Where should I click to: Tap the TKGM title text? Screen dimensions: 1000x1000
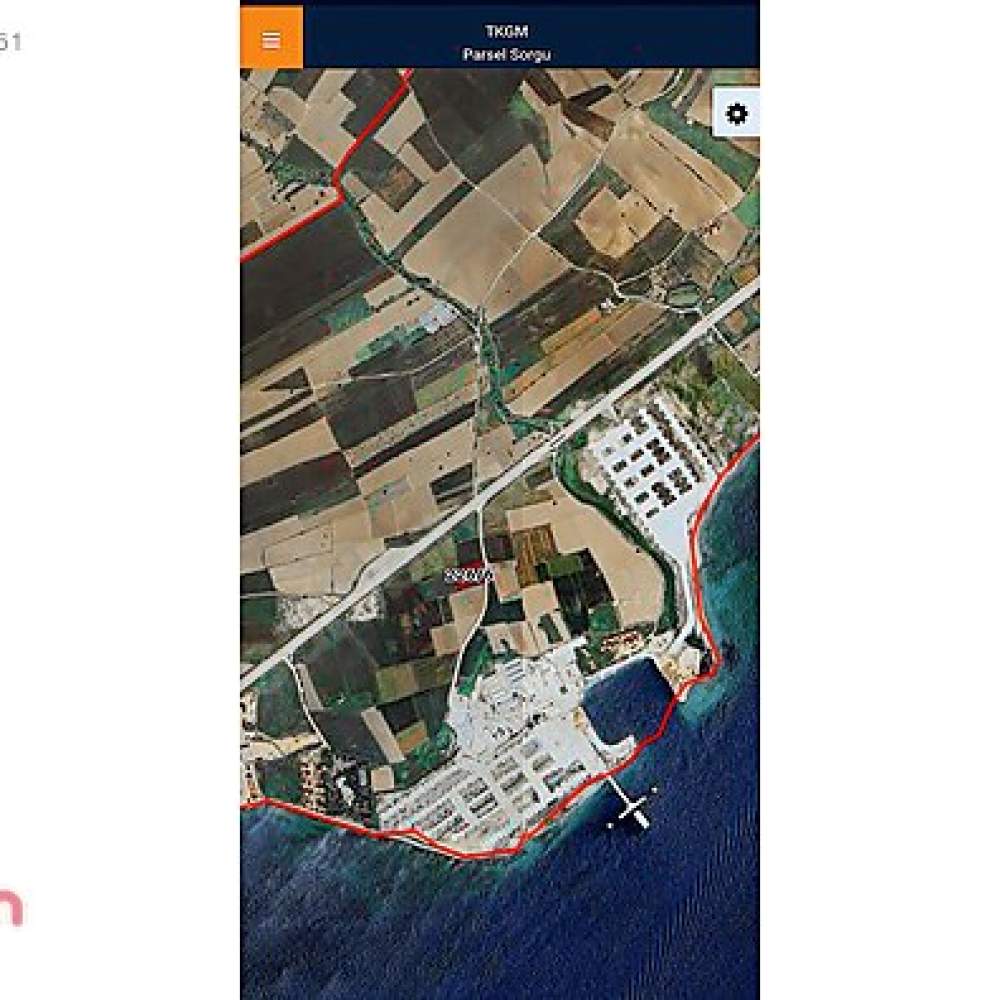point(506,31)
